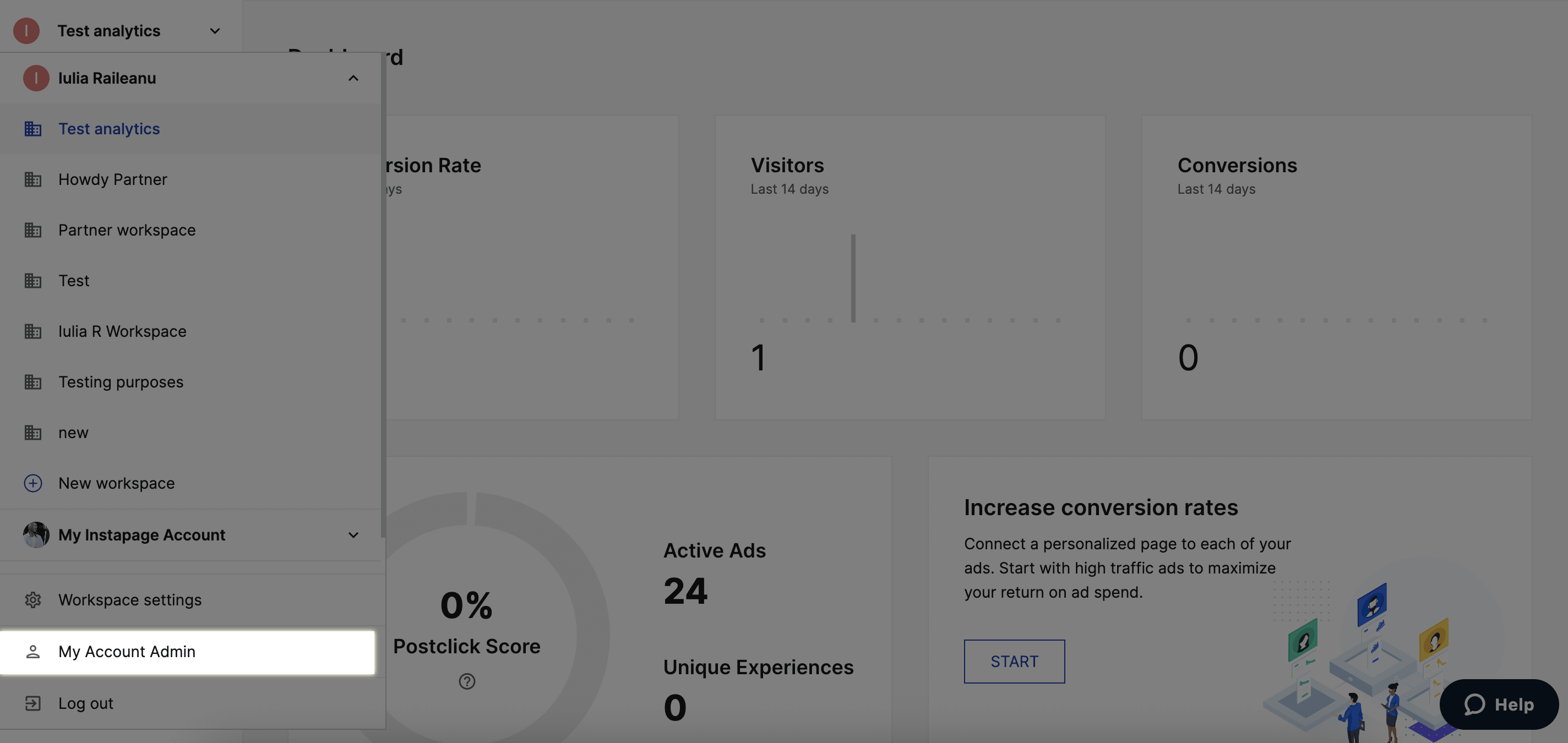Click the gear icon for Workspace settings

(x=33, y=599)
